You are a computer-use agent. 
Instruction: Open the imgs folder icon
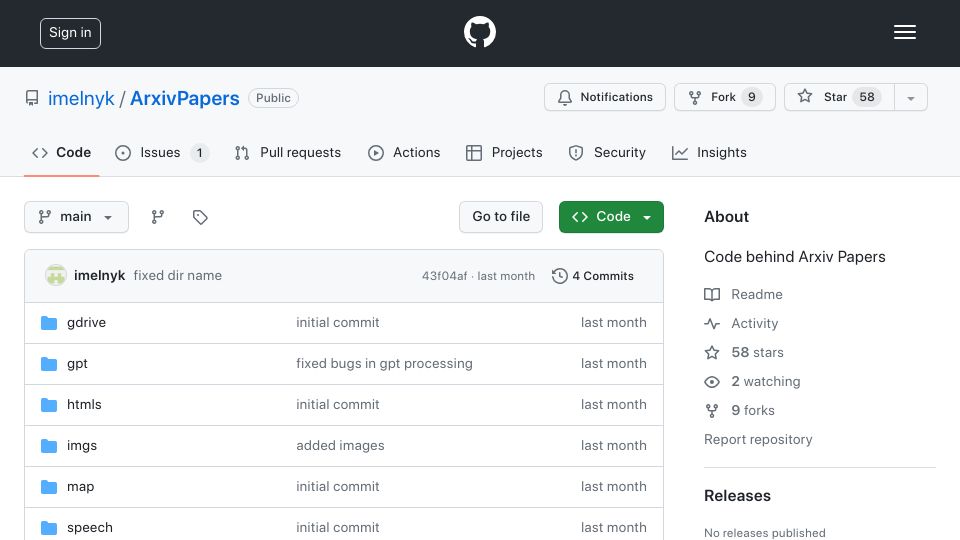(49, 446)
